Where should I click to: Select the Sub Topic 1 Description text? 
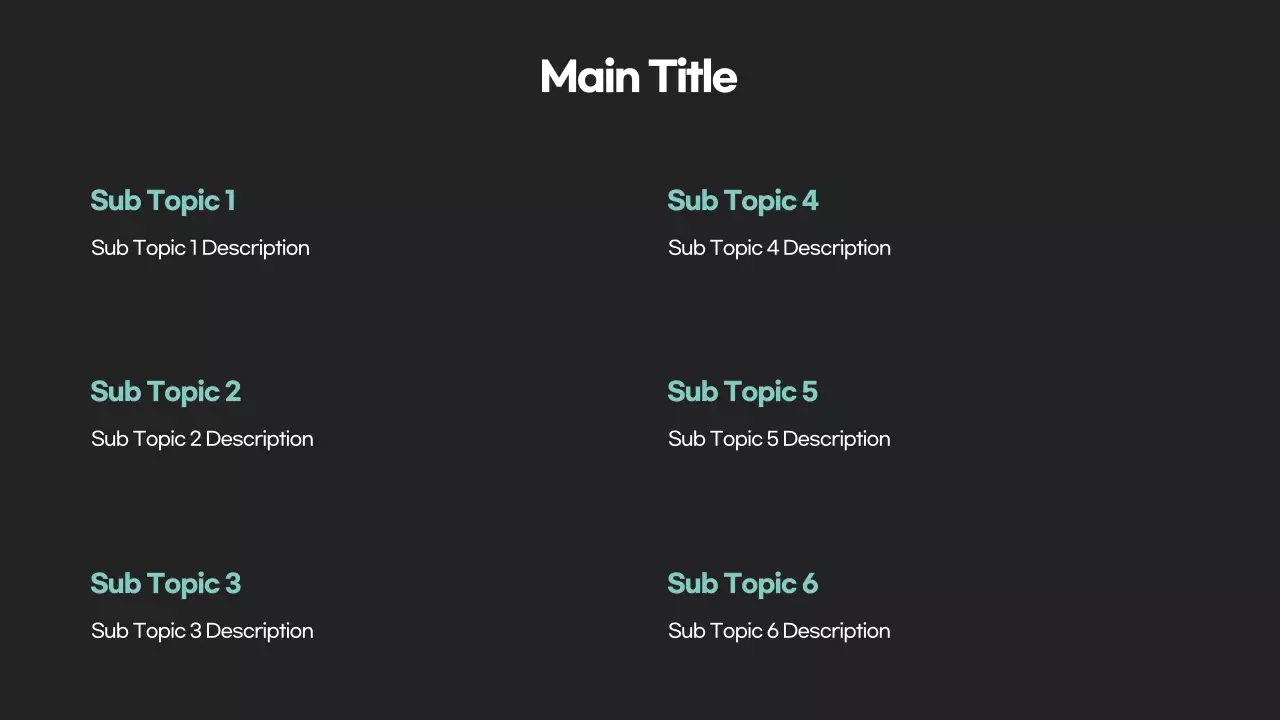coord(200,248)
